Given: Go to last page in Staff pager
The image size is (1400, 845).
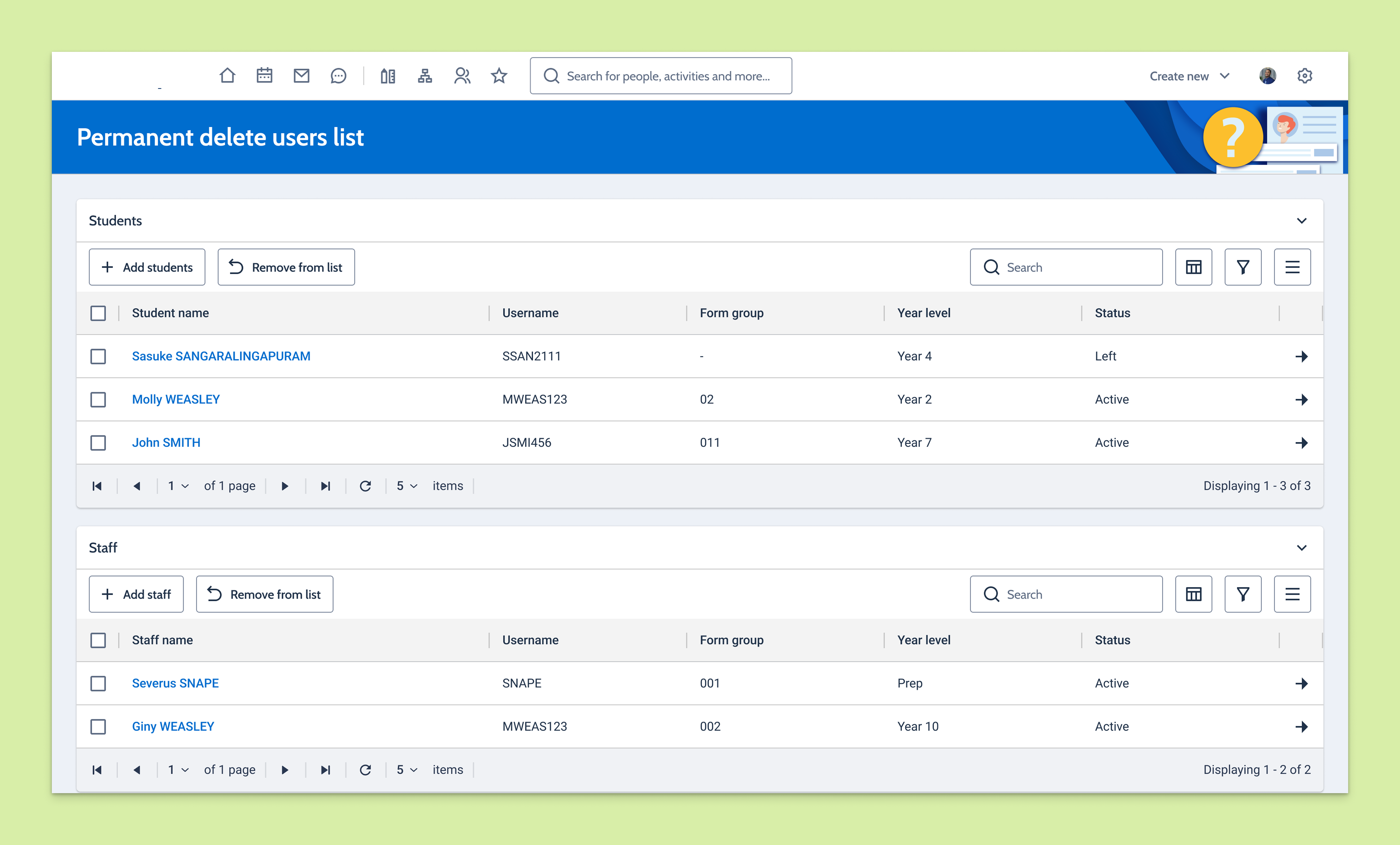Looking at the screenshot, I should click(x=325, y=770).
